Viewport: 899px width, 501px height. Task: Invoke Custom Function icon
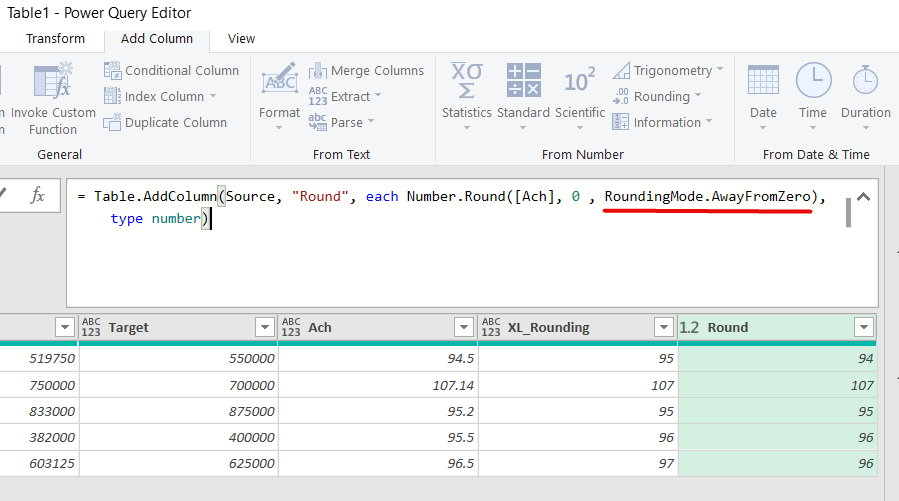(52, 80)
